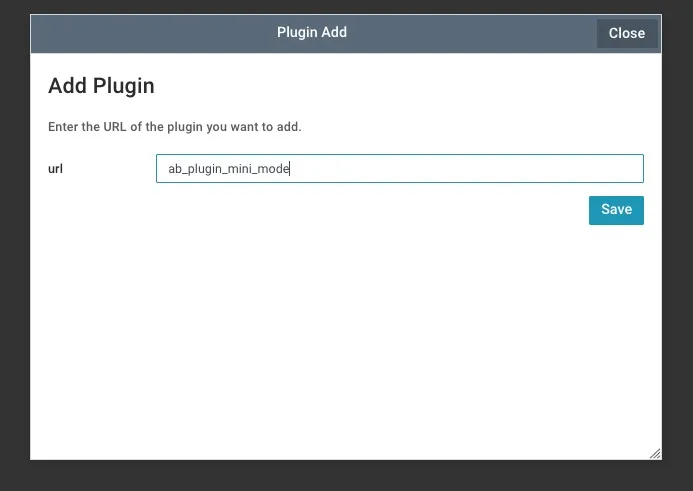The width and height of the screenshot is (693, 491).
Task: Click the dark backdrop left of dialog
Action: tap(14, 250)
